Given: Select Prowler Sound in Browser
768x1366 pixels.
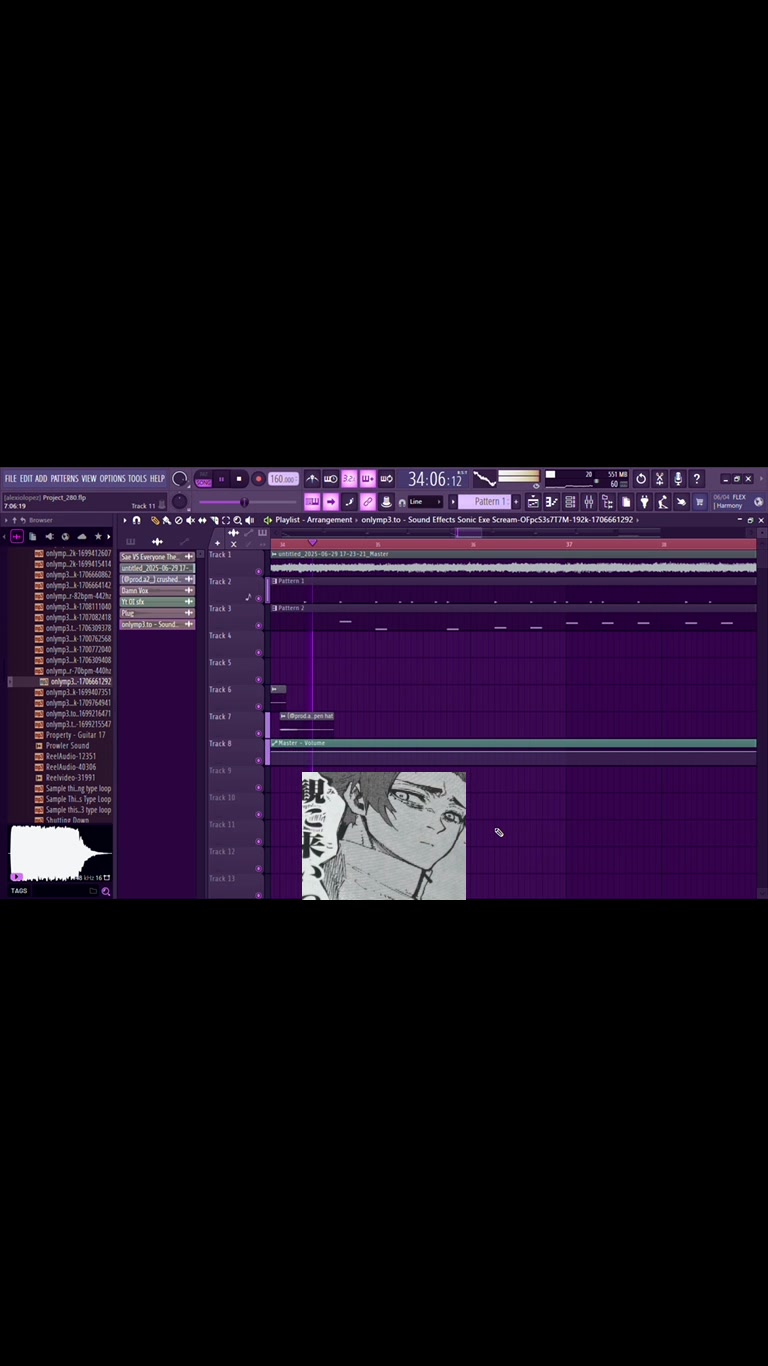Looking at the screenshot, I should point(67,746).
